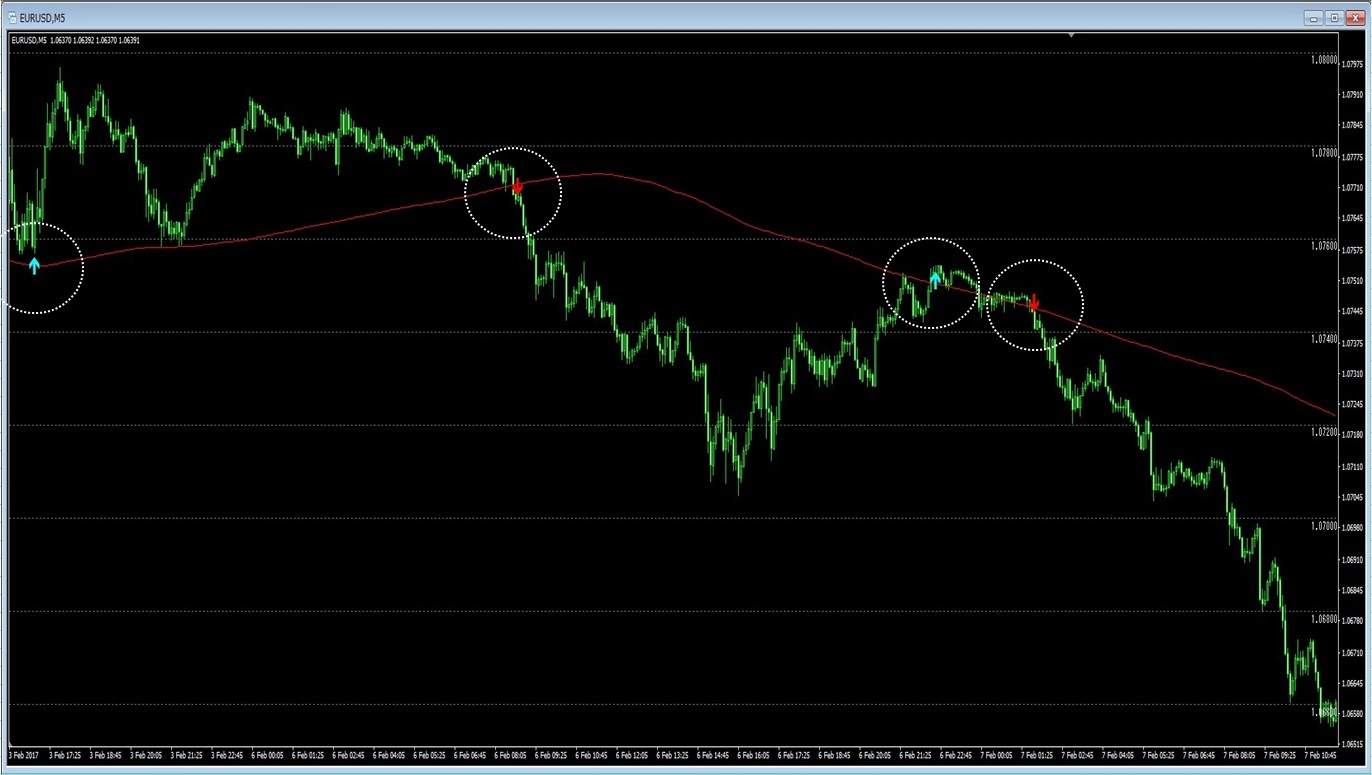Click the 6 Feb 22:45 time label
Image resolution: width=1372 pixels, height=775 pixels.
pyautogui.click(x=957, y=756)
